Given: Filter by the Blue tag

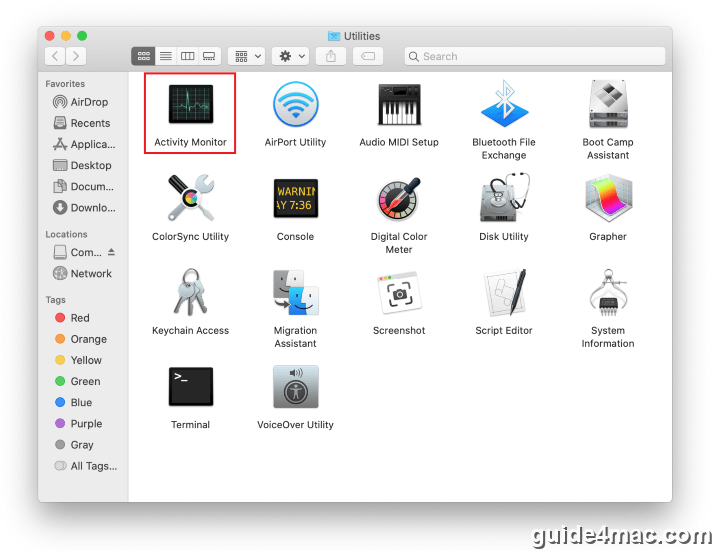Looking at the screenshot, I should (73, 402).
